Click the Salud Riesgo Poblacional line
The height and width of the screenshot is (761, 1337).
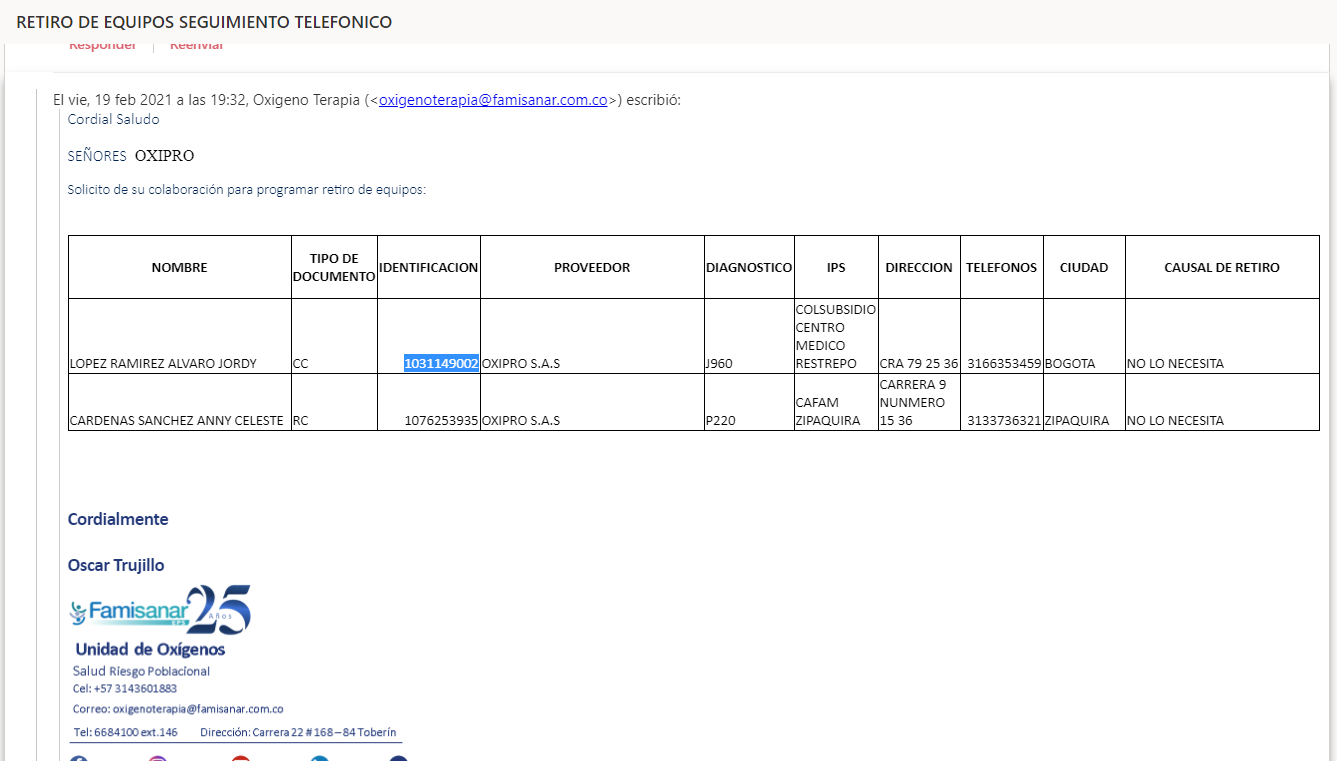point(141,671)
